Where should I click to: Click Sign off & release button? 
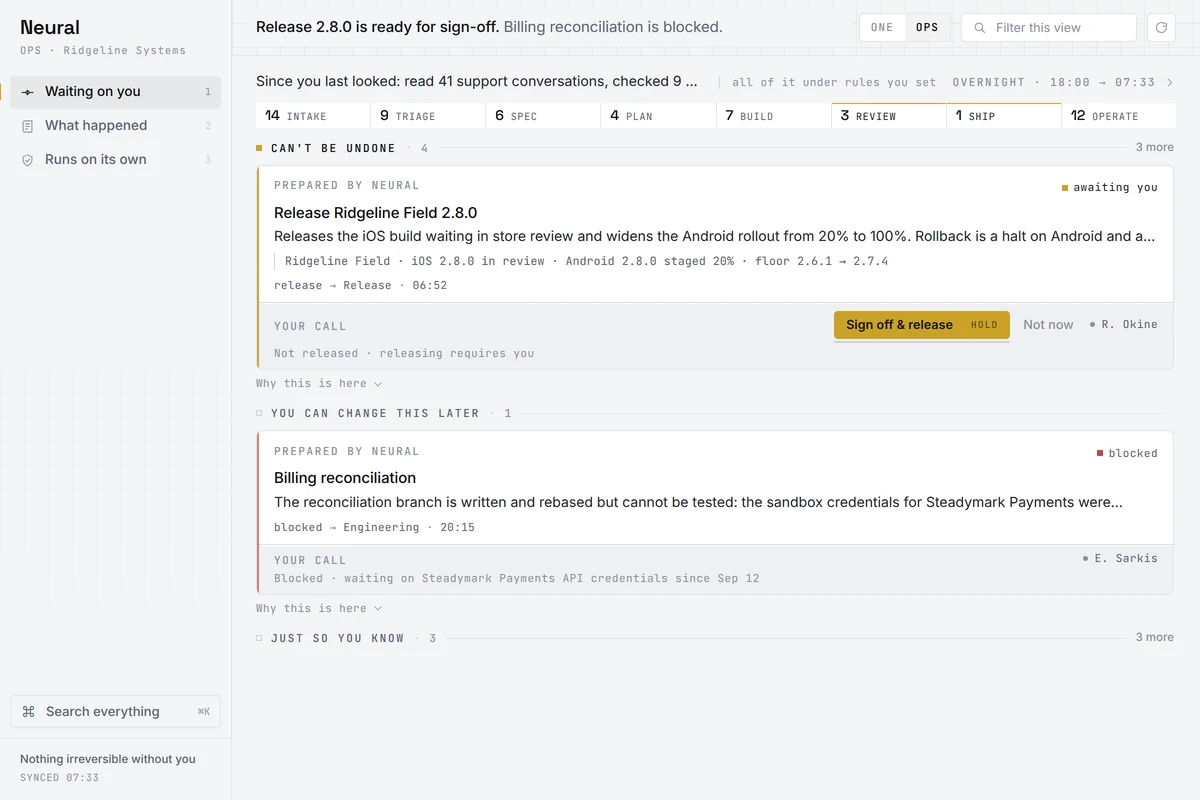pos(922,325)
